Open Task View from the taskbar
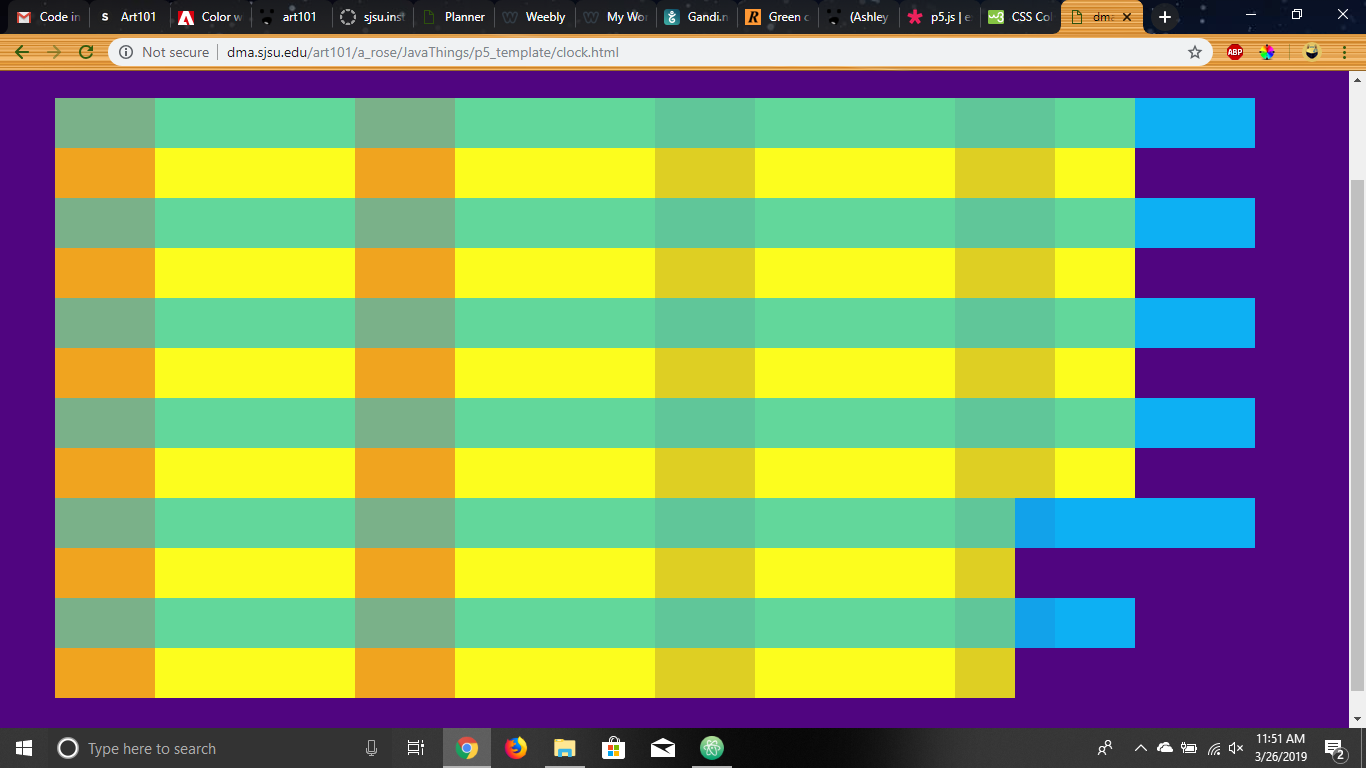 416,748
